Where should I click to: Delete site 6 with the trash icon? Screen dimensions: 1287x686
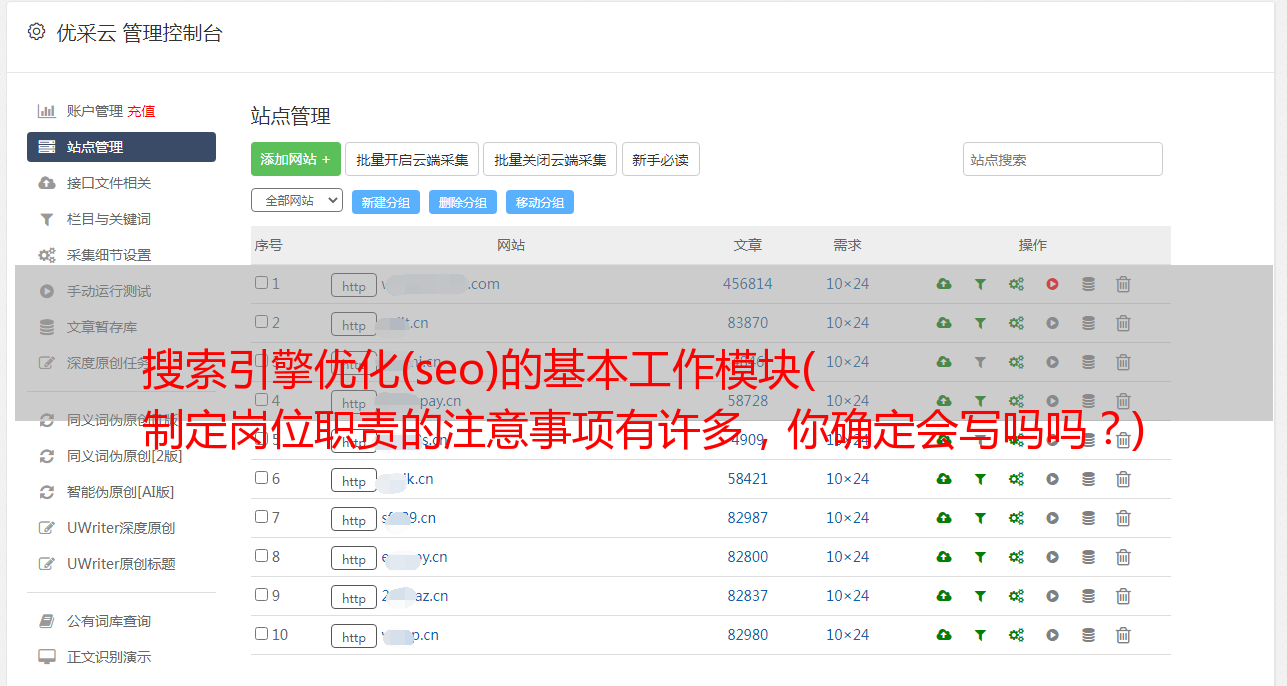pos(1123,479)
